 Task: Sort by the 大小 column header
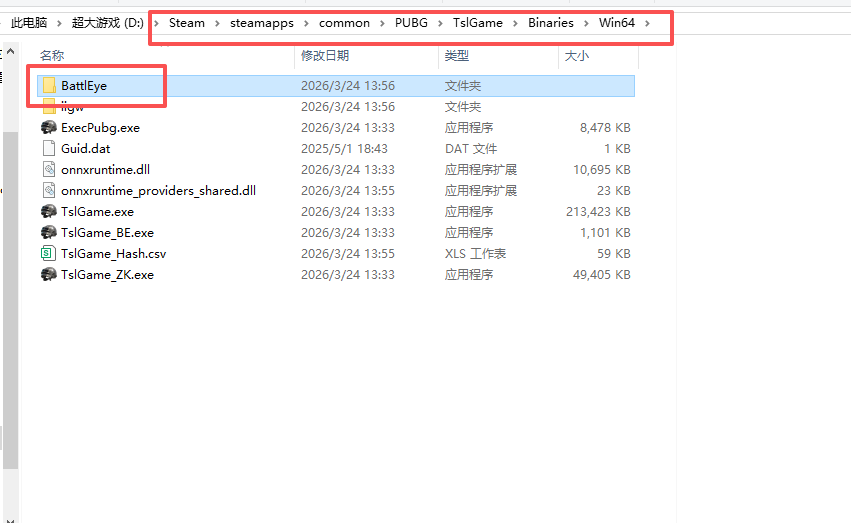pos(577,56)
